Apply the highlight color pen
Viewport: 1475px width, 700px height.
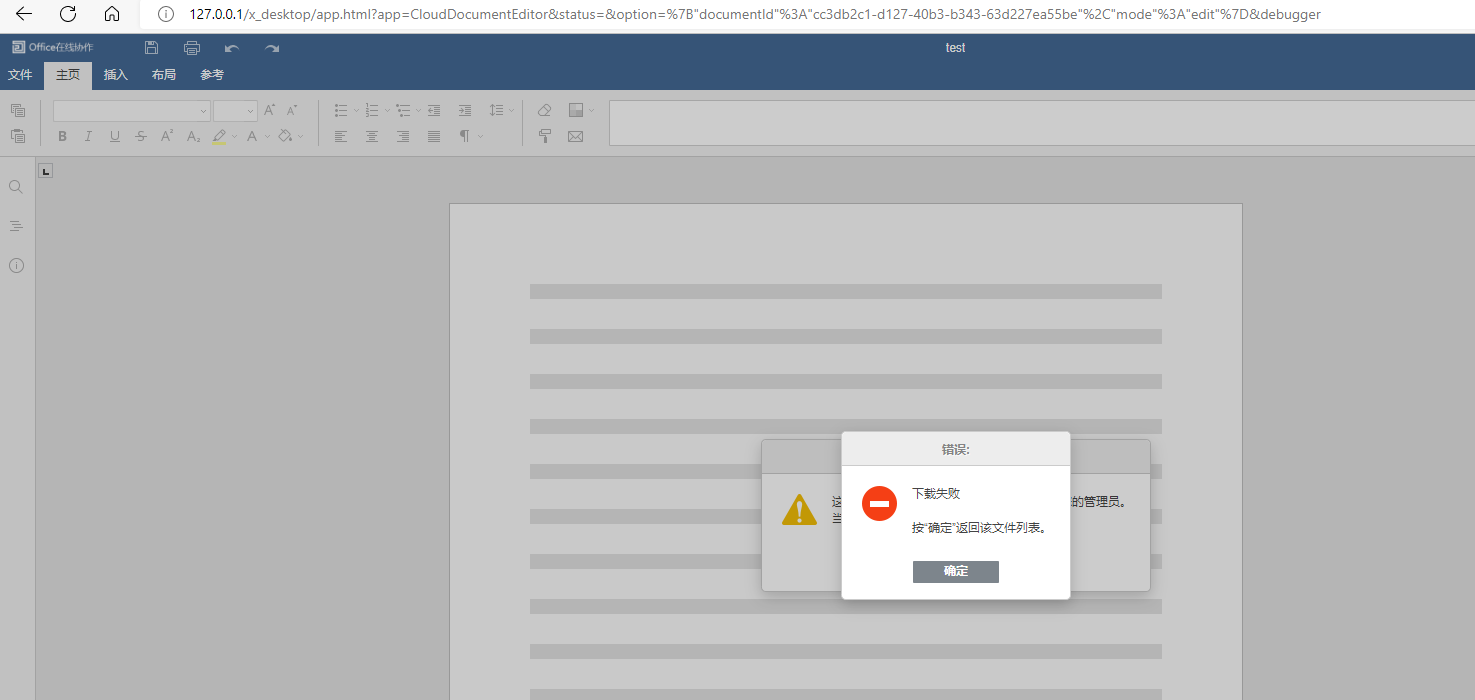click(x=219, y=136)
